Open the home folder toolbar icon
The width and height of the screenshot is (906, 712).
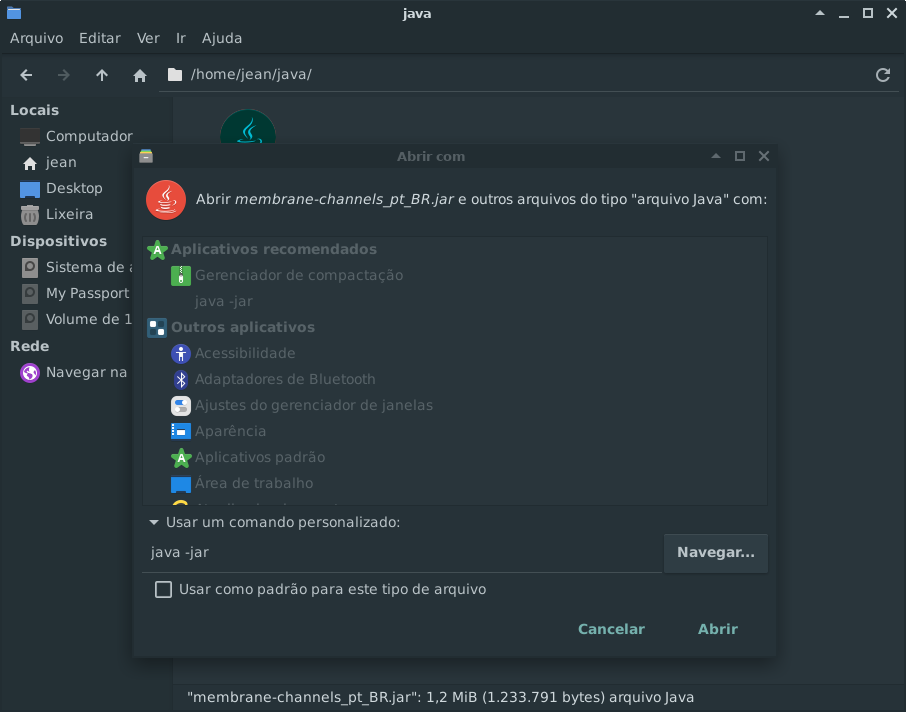click(x=140, y=75)
